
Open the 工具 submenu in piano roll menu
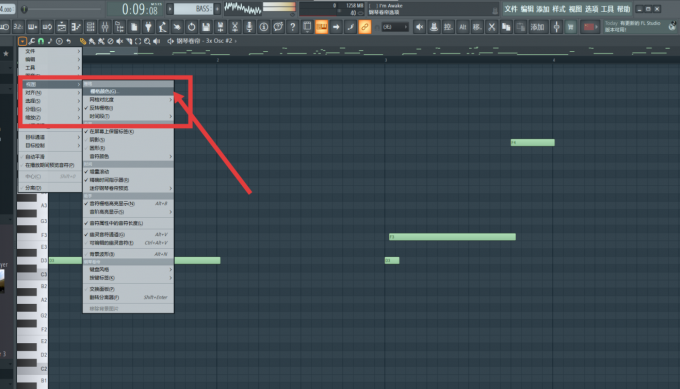[50, 68]
